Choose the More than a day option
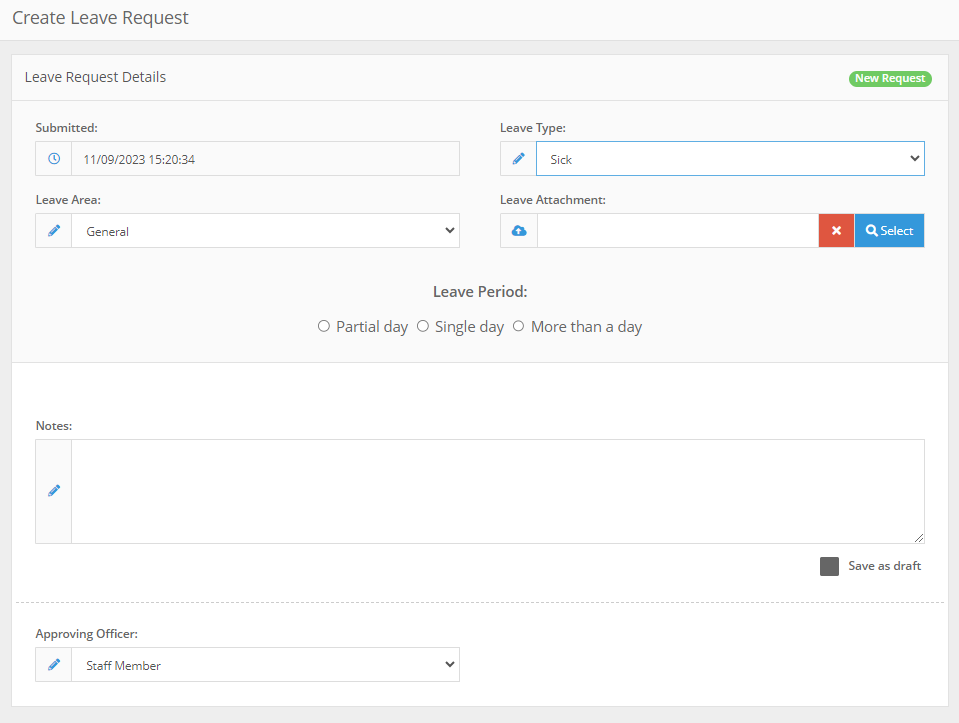 [x=518, y=326]
